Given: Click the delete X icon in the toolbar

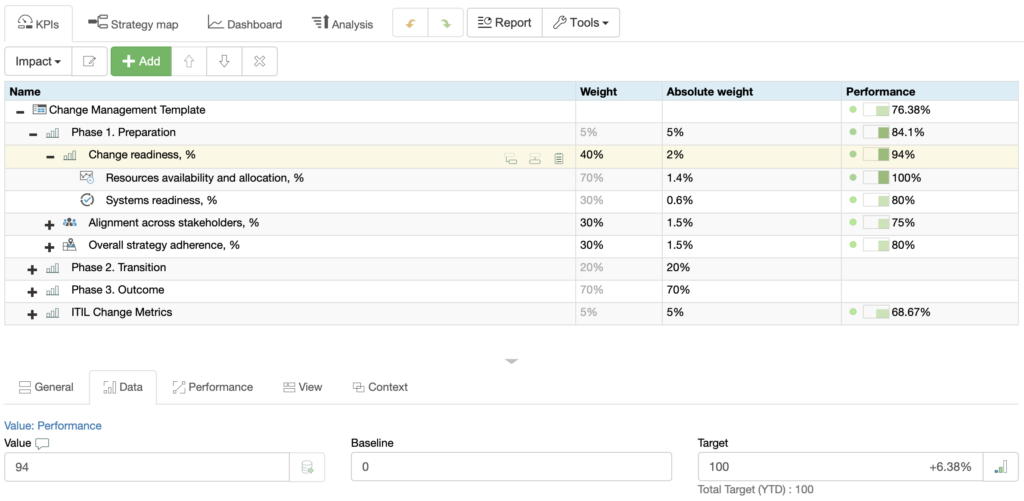Looking at the screenshot, I should [259, 61].
